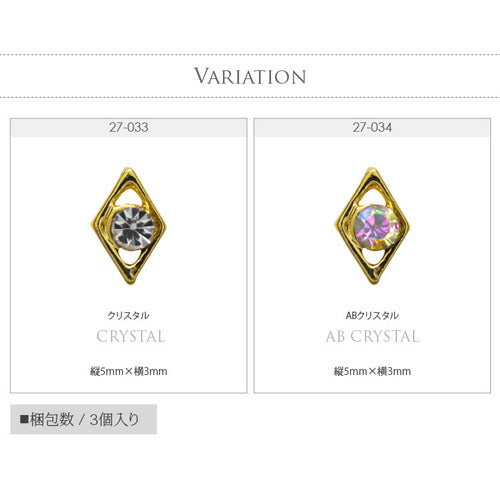
Task: Click the clear rhinestone in left charm
Action: [133, 228]
